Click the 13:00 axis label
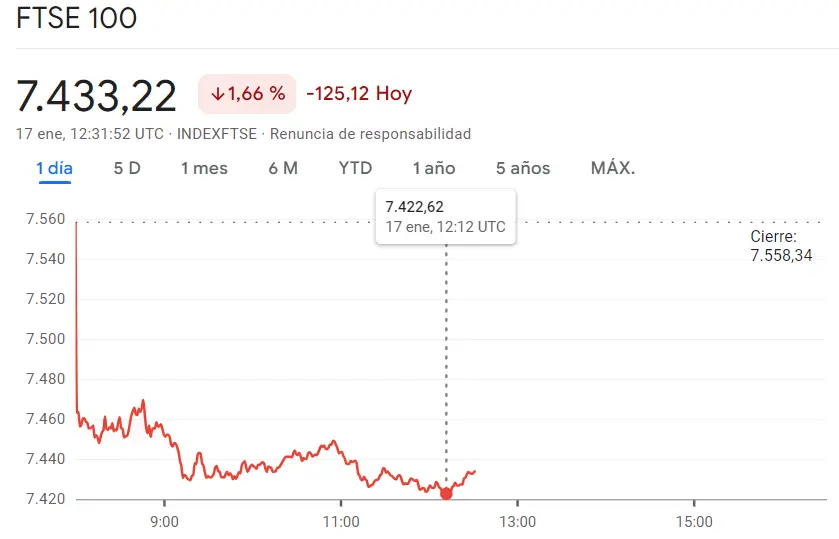This screenshot has height=539, width=839. click(x=517, y=521)
